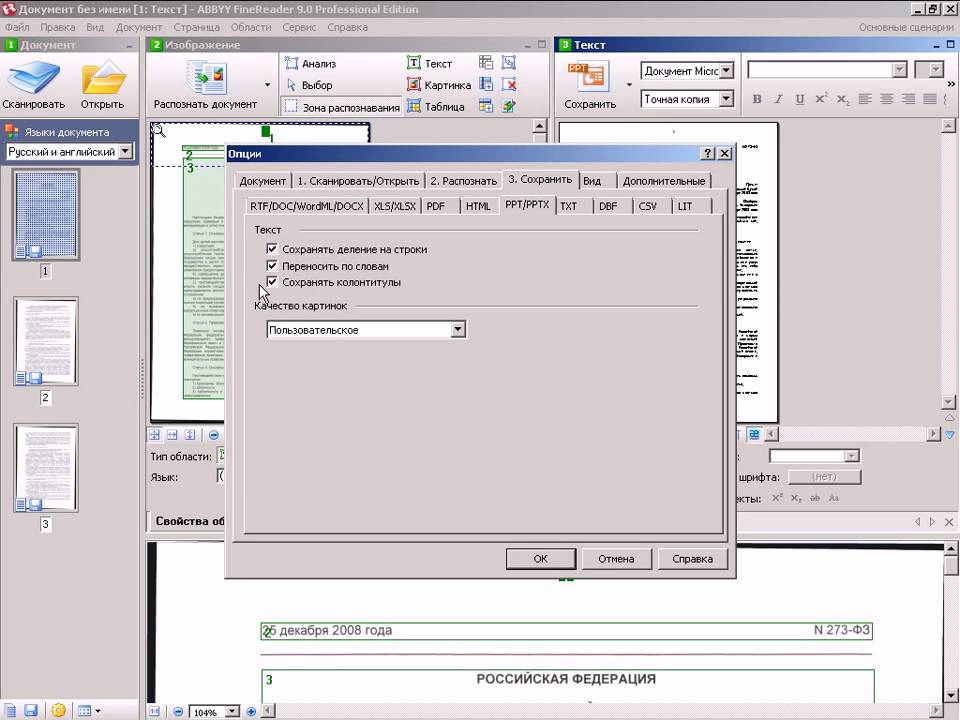Close the Опции dialog with X button
Screen dimensions: 960x720
click(724, 154)
